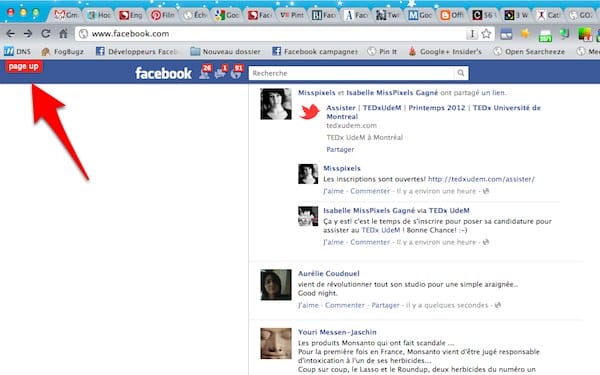Click Aurélie Coudouel's profile picture

pyautogui.click(x=276, y=285)
